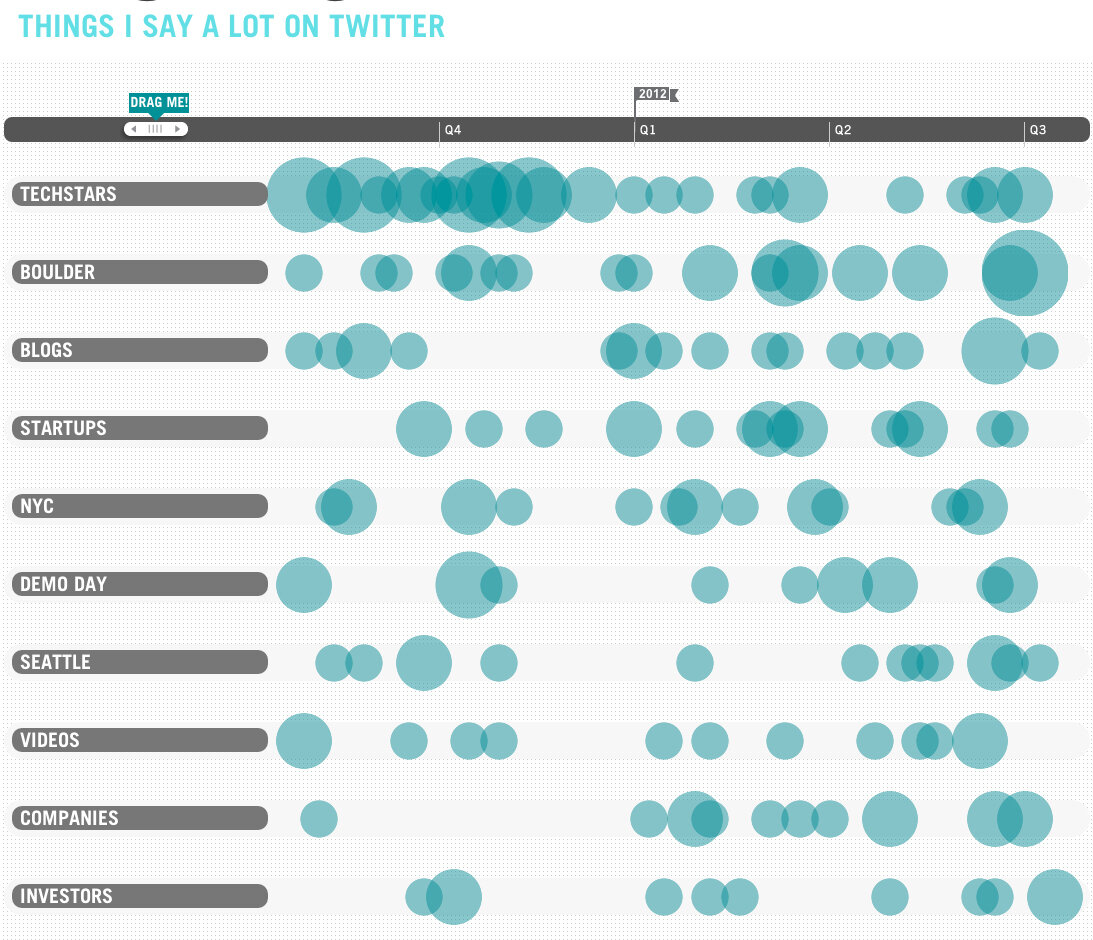
Task: Click the NYC row label
Action: tap(139, 506)
